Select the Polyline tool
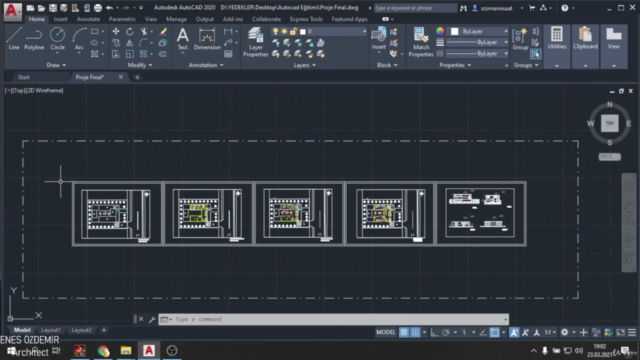 tap(34, 39)
